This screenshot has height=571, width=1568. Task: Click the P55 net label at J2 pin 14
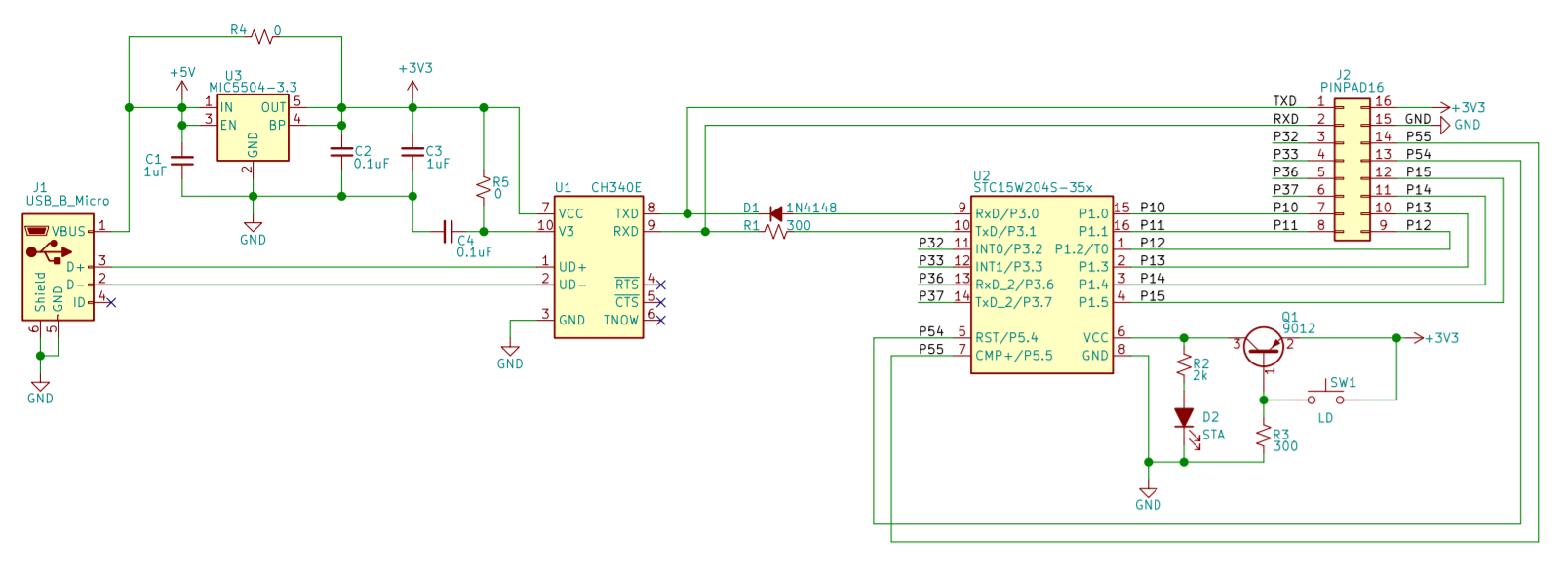1419,136
